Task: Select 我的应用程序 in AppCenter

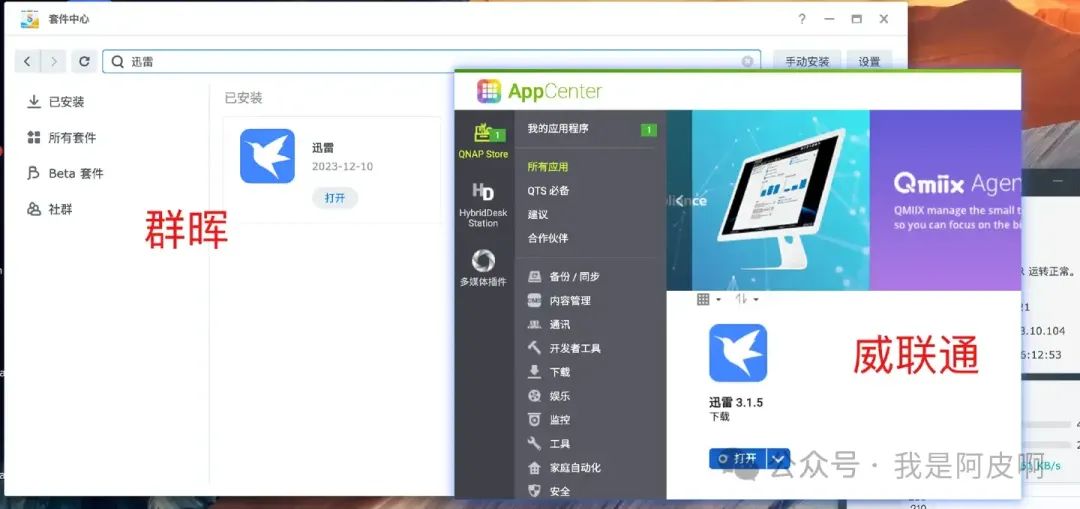Action: click(x=558, y=129)
